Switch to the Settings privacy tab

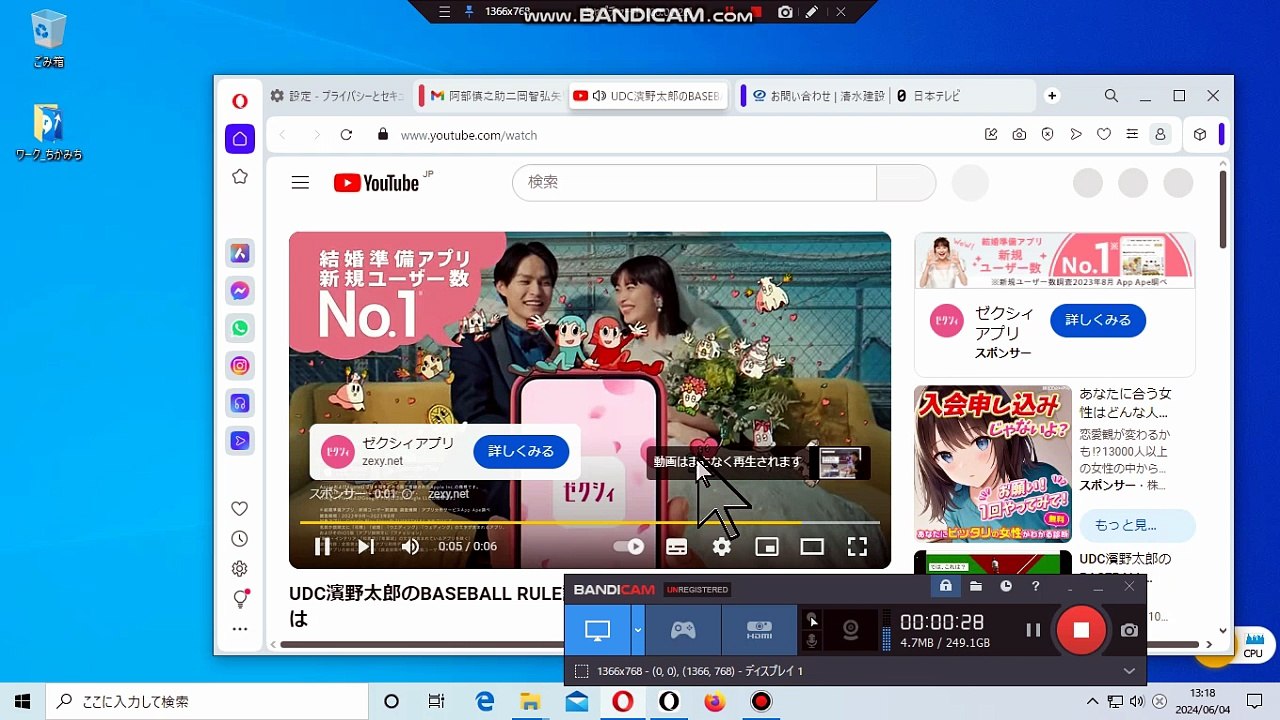tap(340, 96)
